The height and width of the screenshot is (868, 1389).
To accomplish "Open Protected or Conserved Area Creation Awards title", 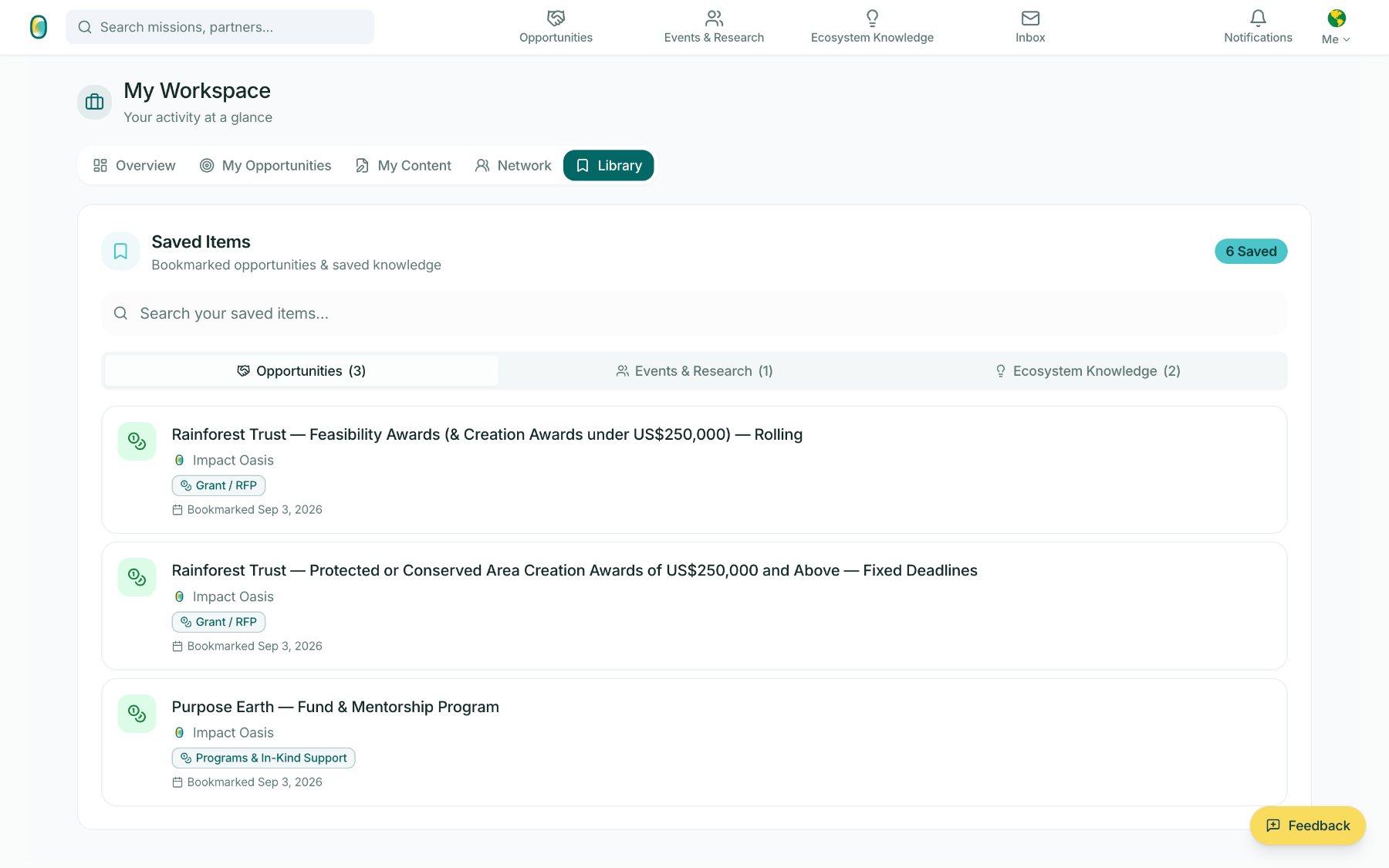I will point(574,570).
